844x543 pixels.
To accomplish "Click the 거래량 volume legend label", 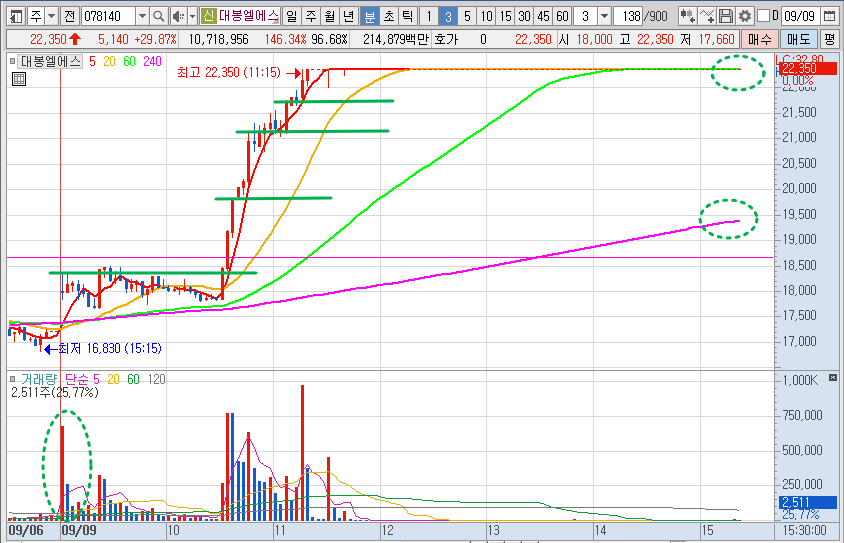I will [x=39, y=379].
